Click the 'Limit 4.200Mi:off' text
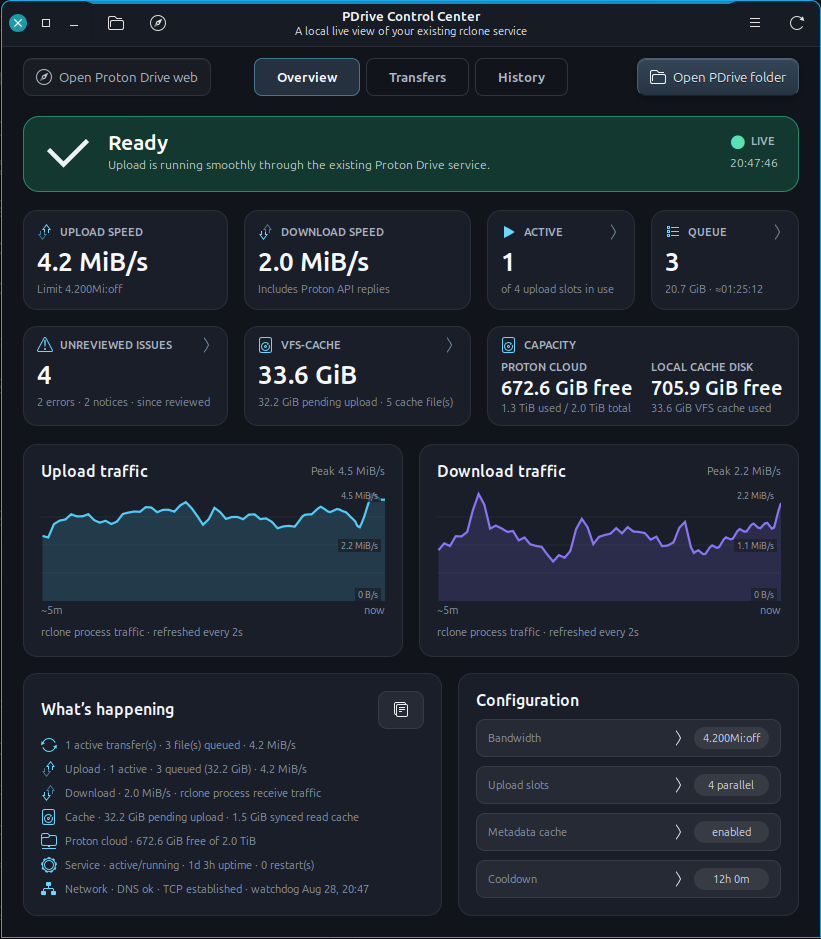 pyautogui.click(x=80, y=289)
